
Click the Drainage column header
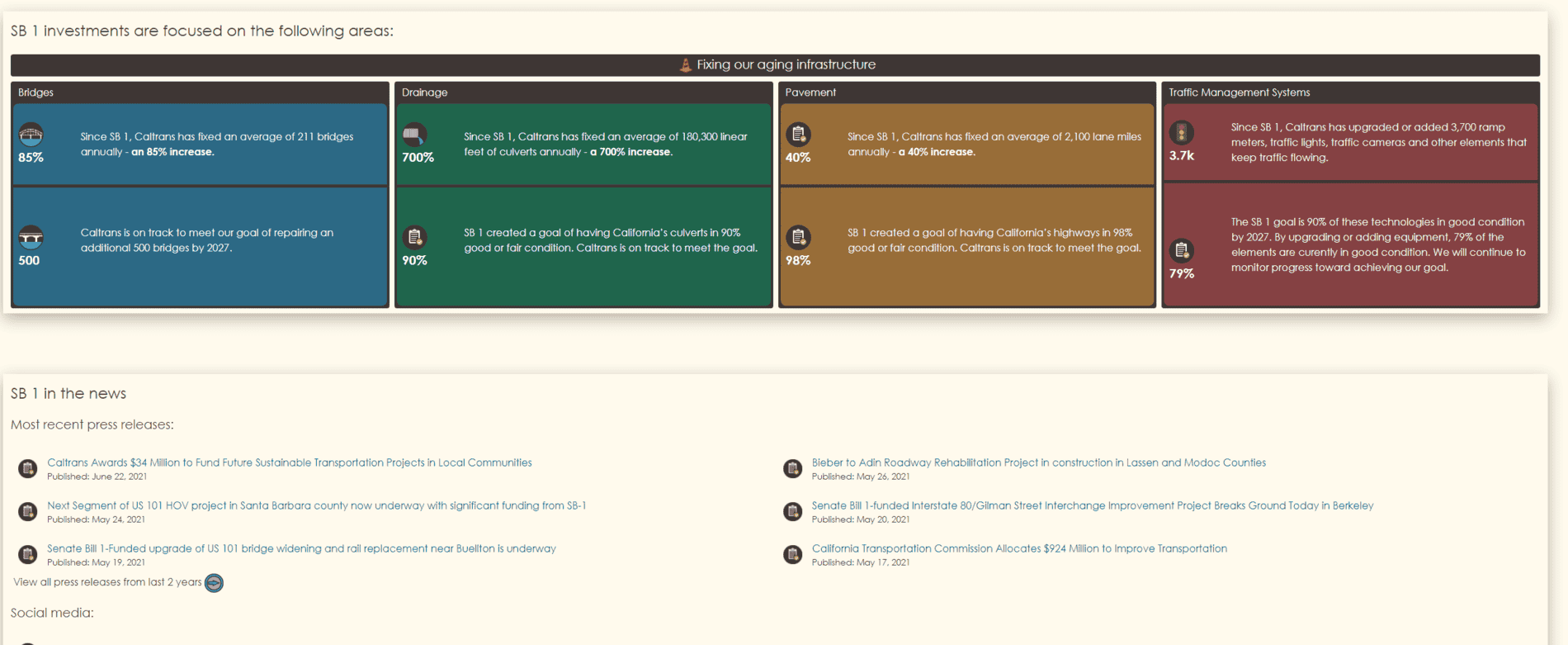click(583, 92)
